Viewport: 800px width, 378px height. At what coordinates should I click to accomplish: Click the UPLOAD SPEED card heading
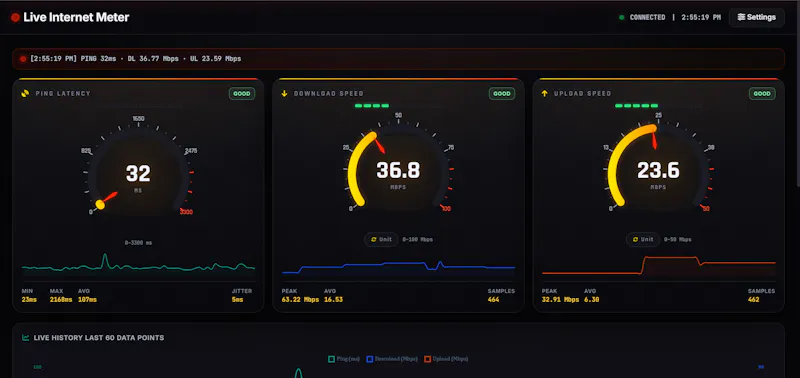(x=582, y=94)
